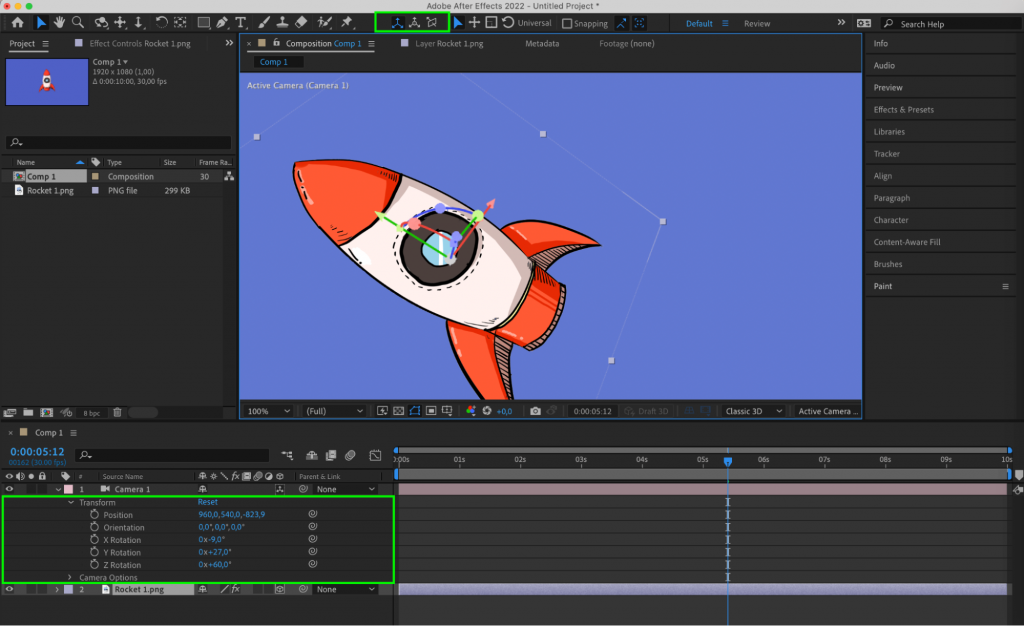Toggle visibility of the Camera 1 layer

click(8, 489)
